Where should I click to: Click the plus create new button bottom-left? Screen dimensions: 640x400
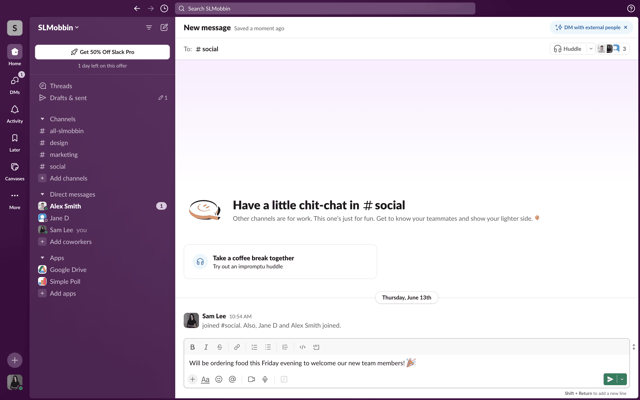click(x=15, y=360)
